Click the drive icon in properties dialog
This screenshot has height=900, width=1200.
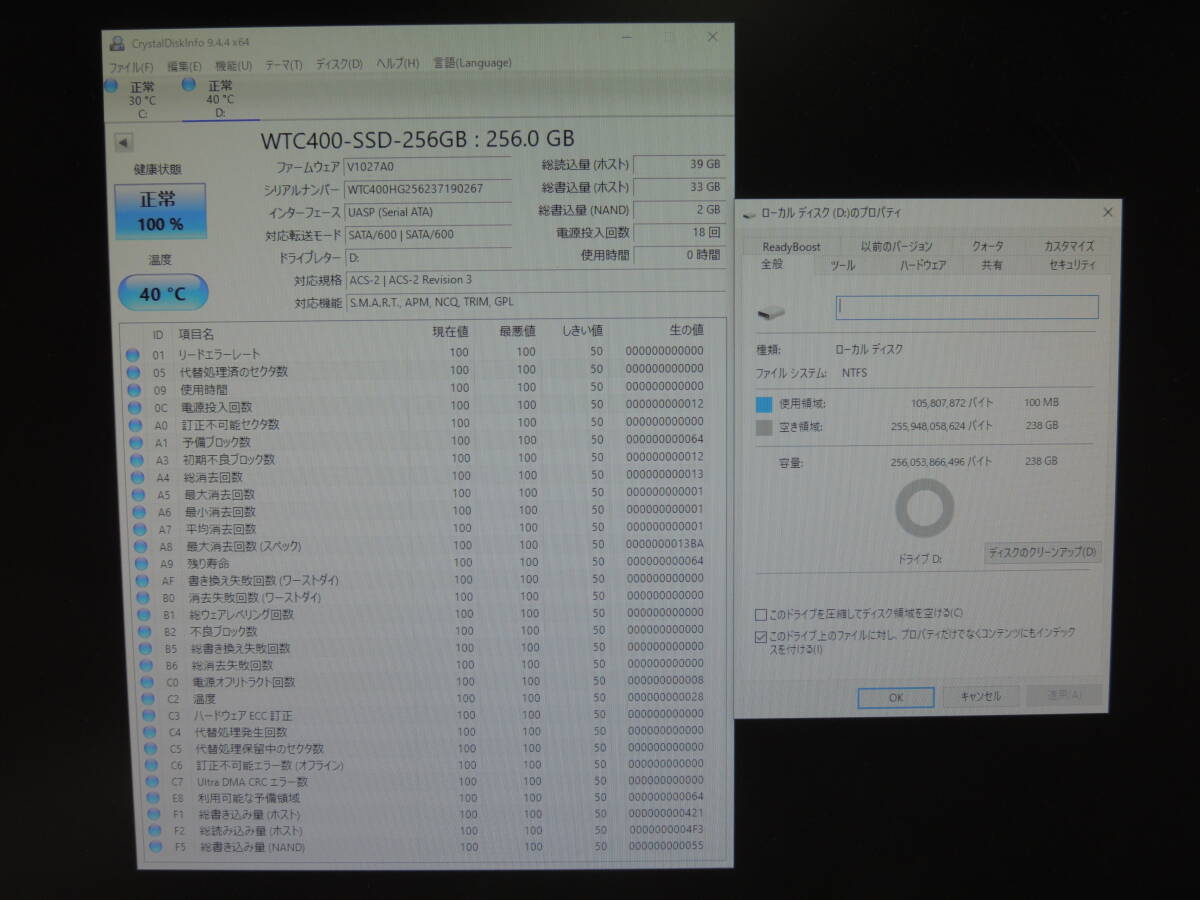coord(771,312)
